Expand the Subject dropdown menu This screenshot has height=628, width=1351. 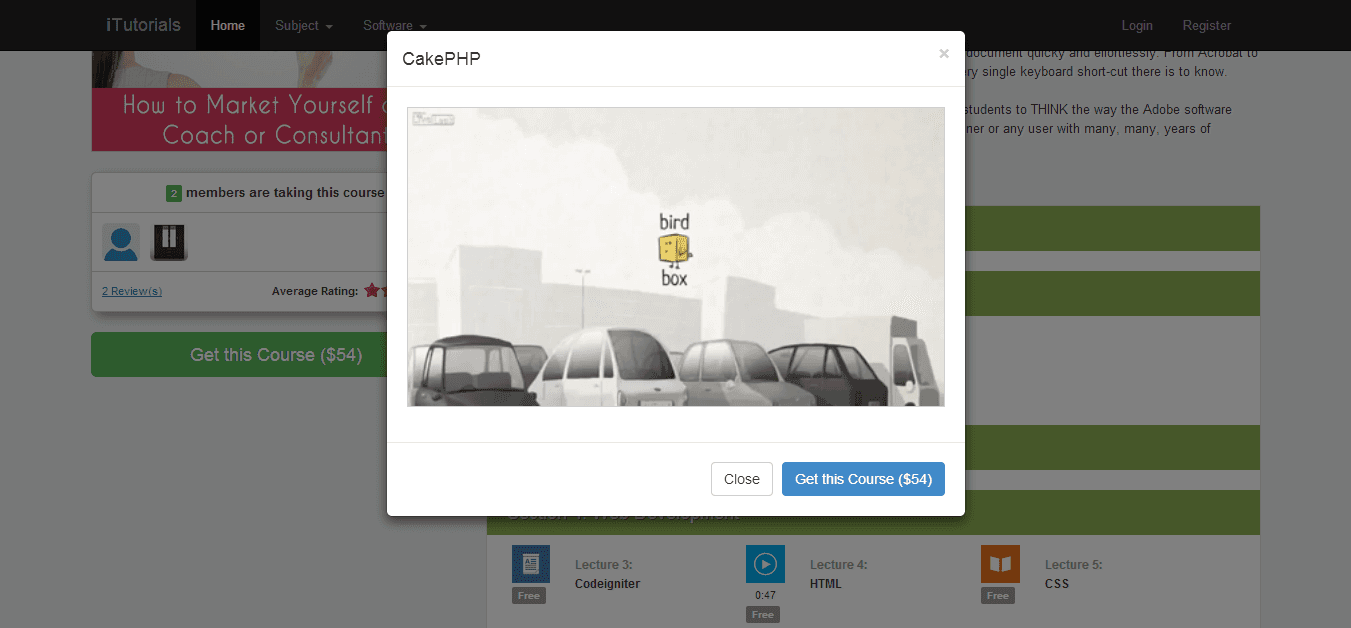[x=304, y=25]
